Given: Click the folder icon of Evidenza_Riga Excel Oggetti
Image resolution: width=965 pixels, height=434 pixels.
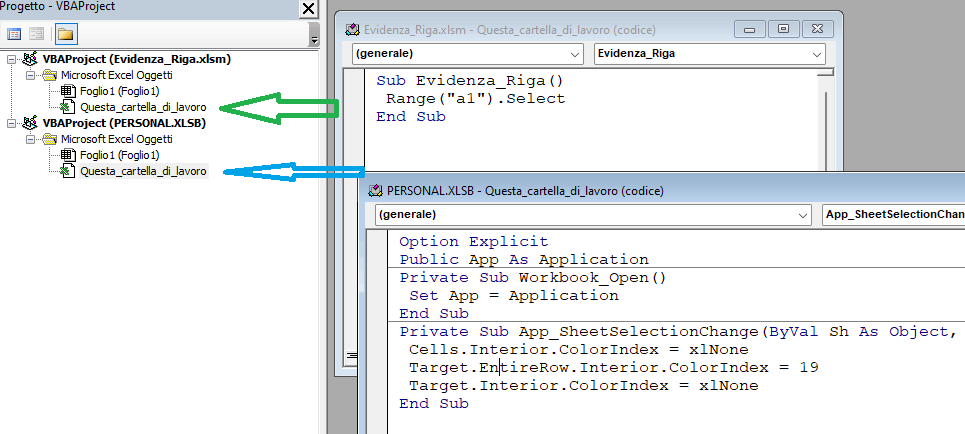Looking at the screenshot, I should pyautogui.click(x=49, y=76).
